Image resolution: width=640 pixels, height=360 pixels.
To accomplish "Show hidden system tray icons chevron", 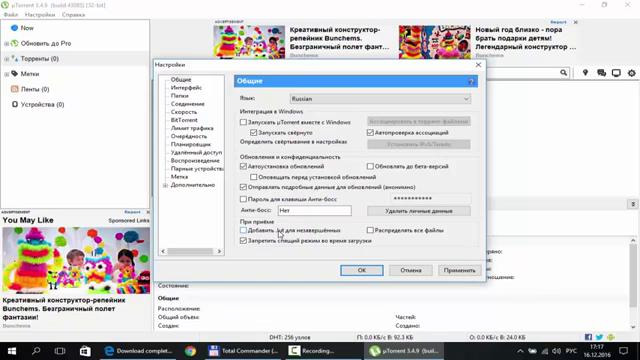I will pyautogui.click(x=520, y=351).
